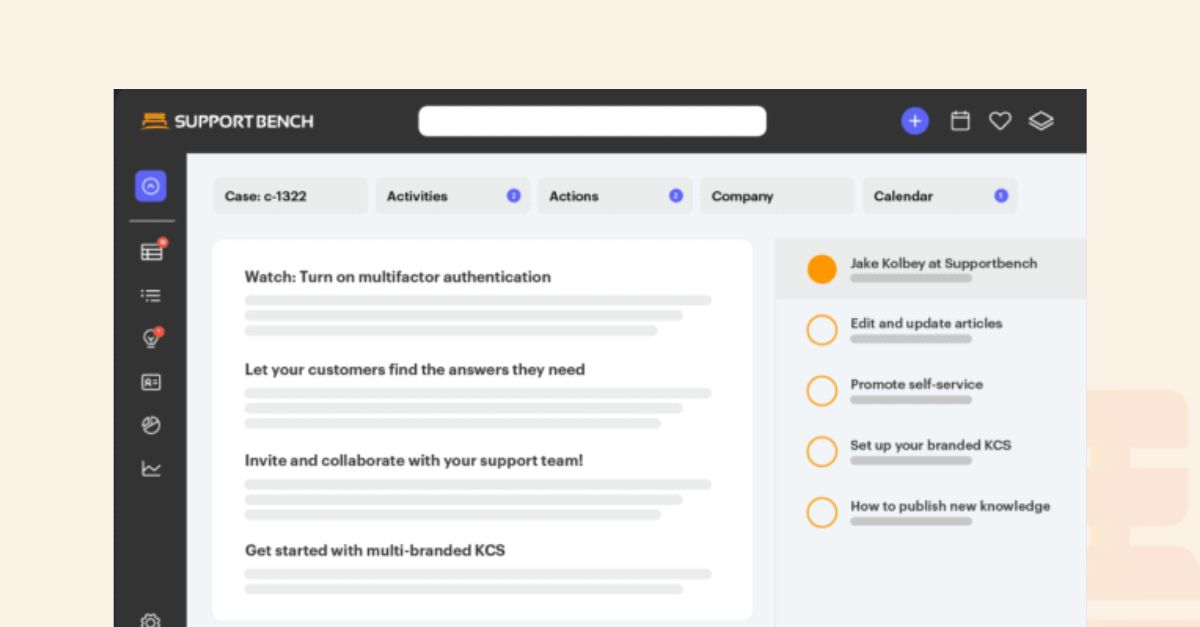Viewport: 1200px width, 627px height.
Task: Click the heart favorites icon
Action: coord(1000,121)
